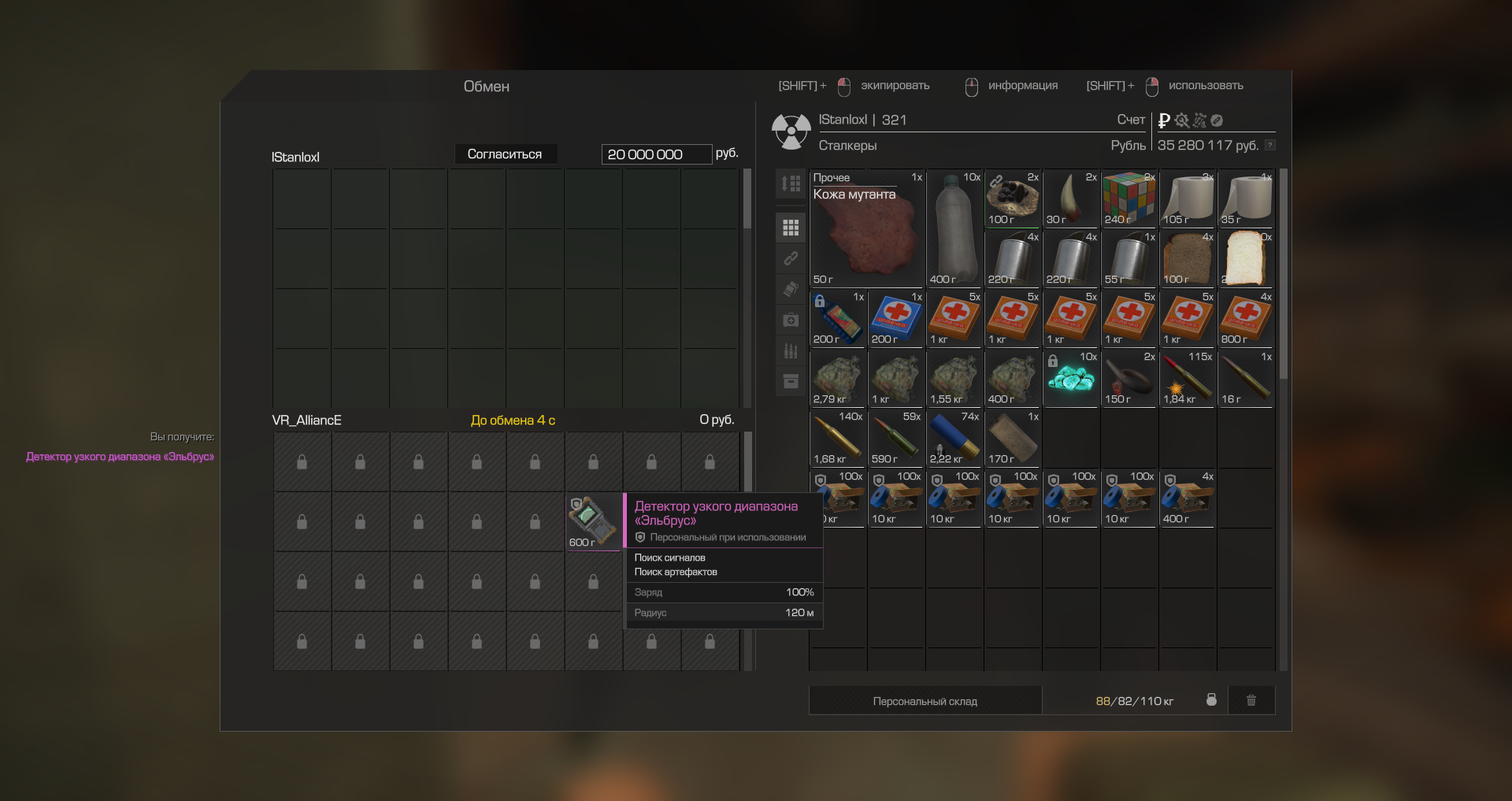The width and height of the screenshot is (1512, 801).
Task: Select the glowing cyan crystals item
Action: pyautogui.click(x=1071, y=378)
